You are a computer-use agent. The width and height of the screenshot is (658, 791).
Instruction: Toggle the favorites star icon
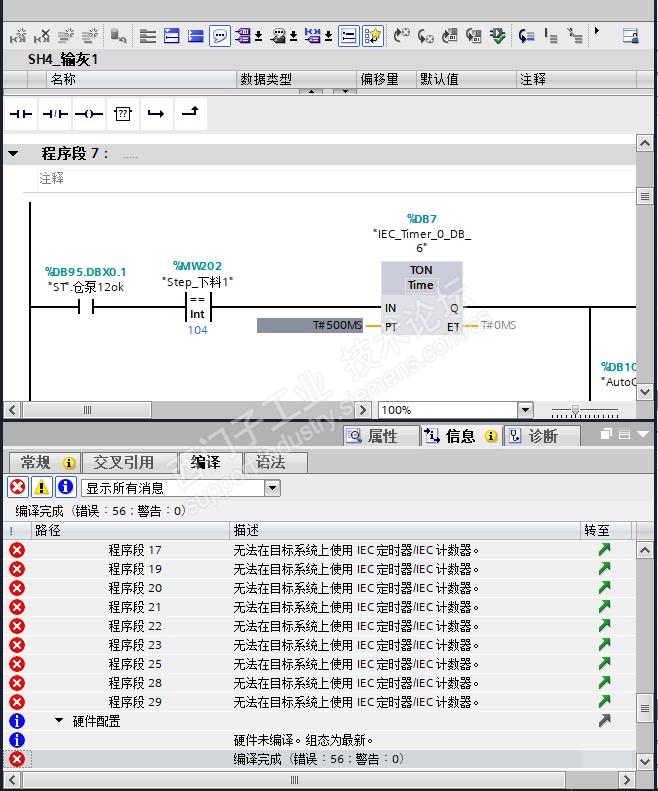coord(373,36)
